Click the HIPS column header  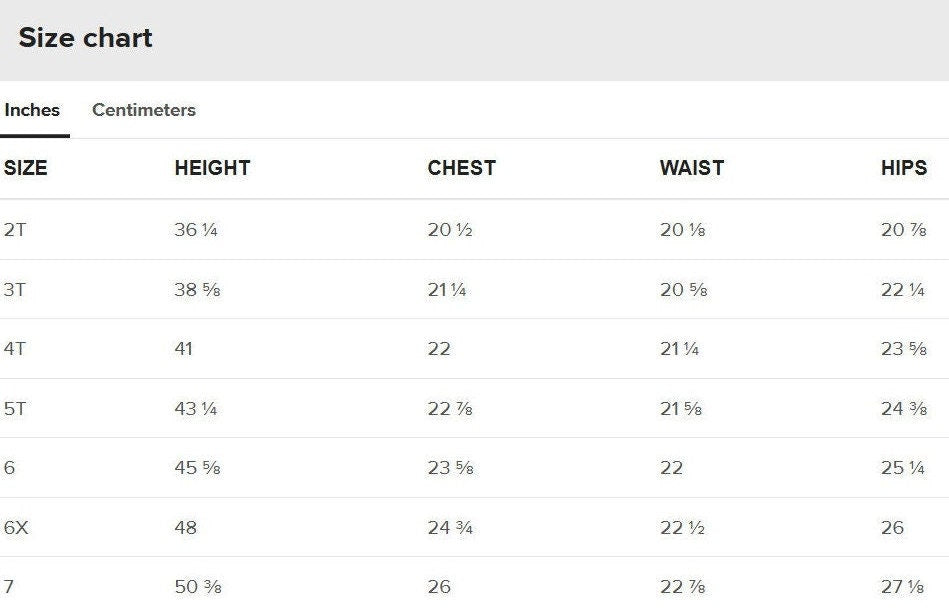(x=903, y=168)
